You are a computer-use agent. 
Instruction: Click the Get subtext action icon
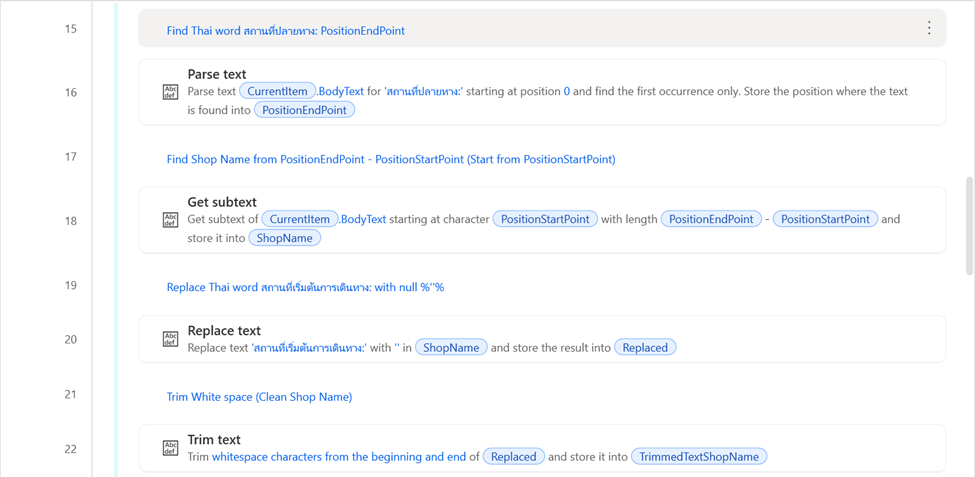point(170,220)
